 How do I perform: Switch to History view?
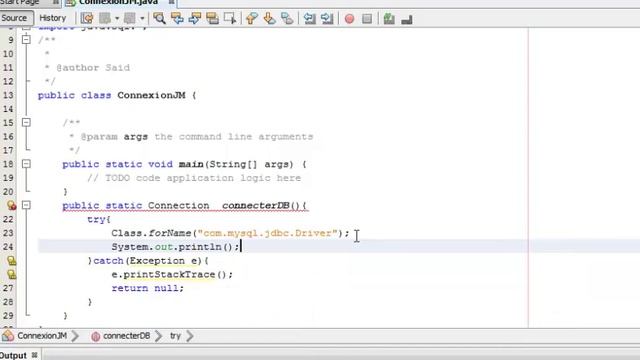click(x=52, y=18)
